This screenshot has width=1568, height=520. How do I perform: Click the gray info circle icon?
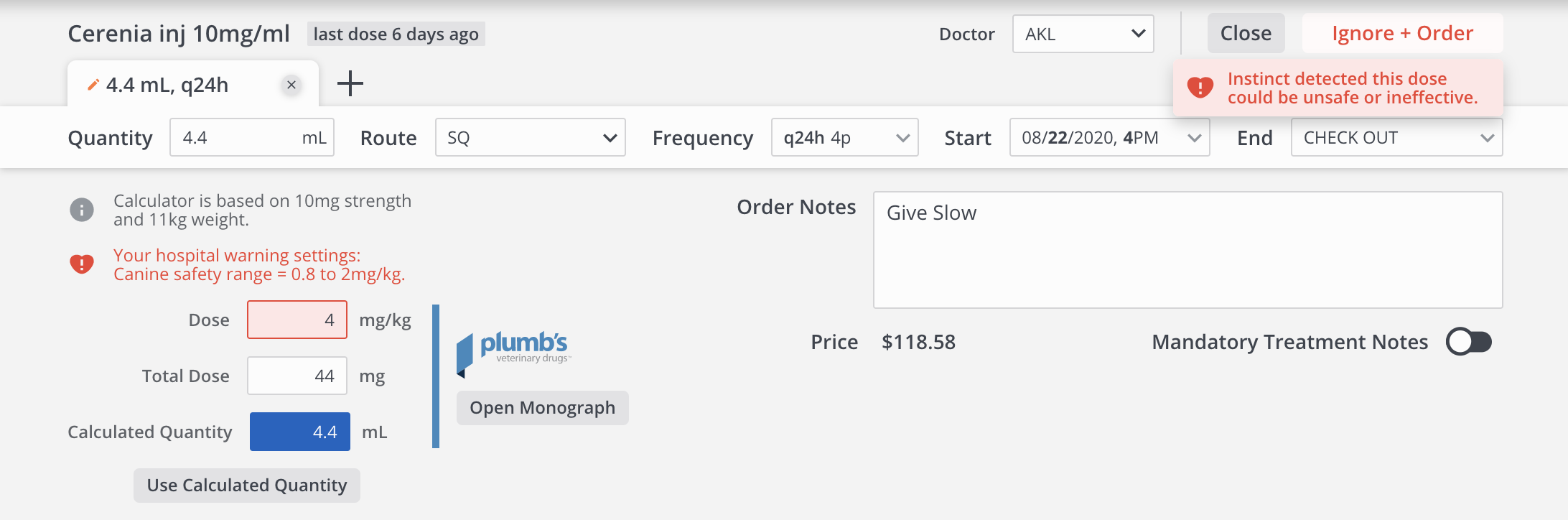(x=82, y=210)
